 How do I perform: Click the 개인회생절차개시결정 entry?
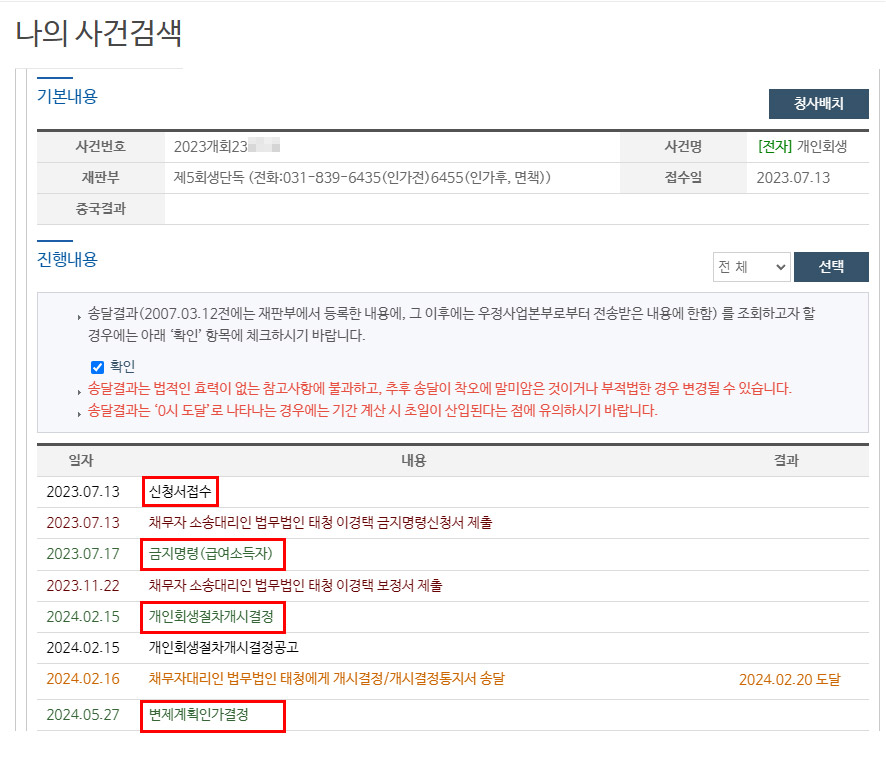click(210, 616)
